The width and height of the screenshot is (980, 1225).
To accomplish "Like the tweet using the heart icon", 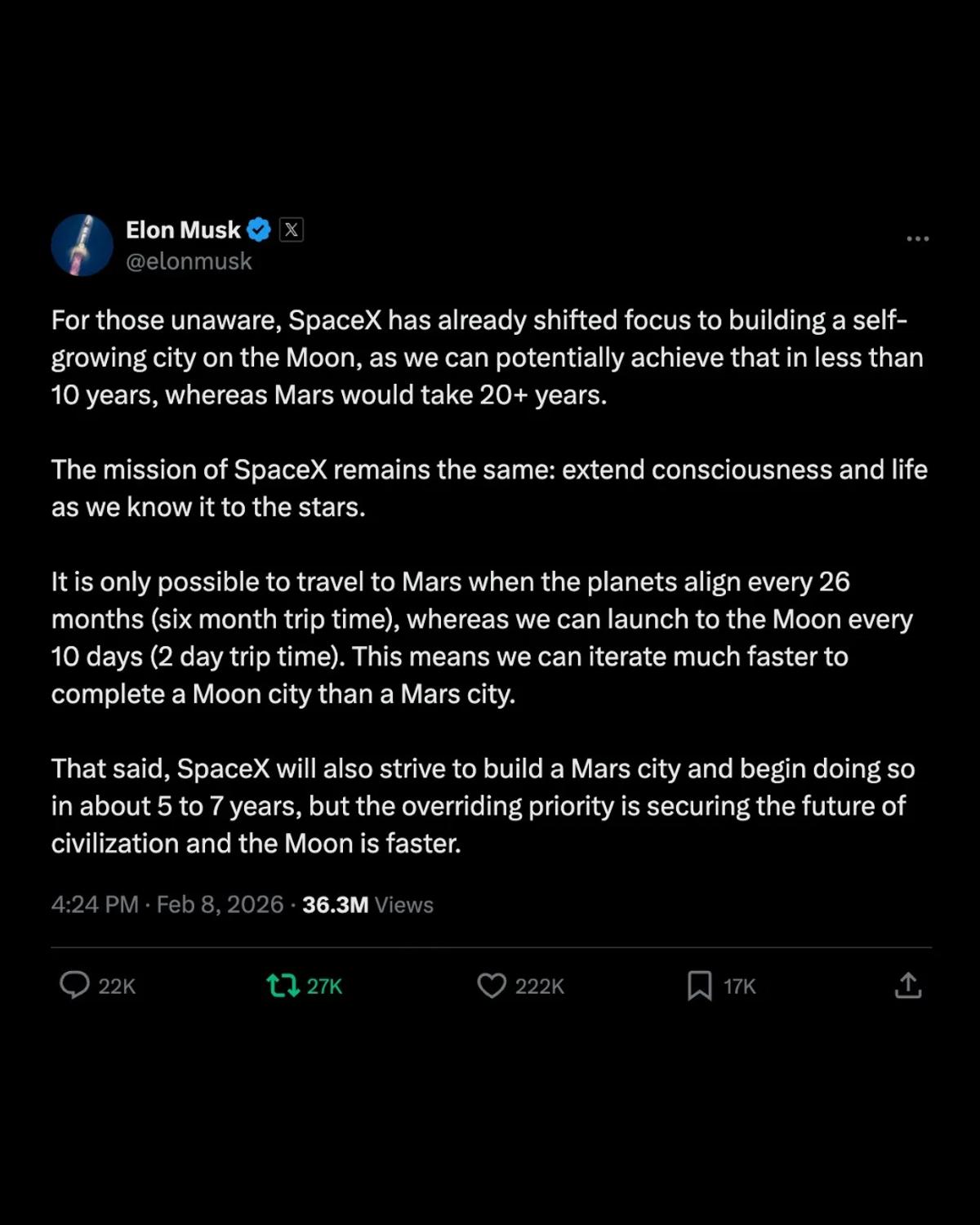I will click(492, 986).
